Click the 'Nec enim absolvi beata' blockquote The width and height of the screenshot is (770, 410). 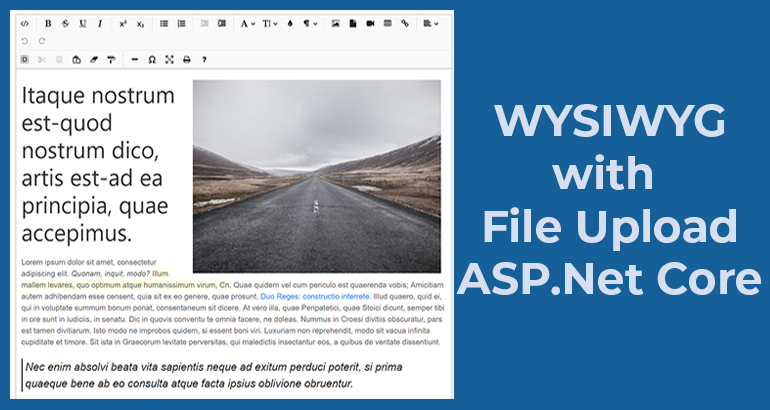pos(214,375)
